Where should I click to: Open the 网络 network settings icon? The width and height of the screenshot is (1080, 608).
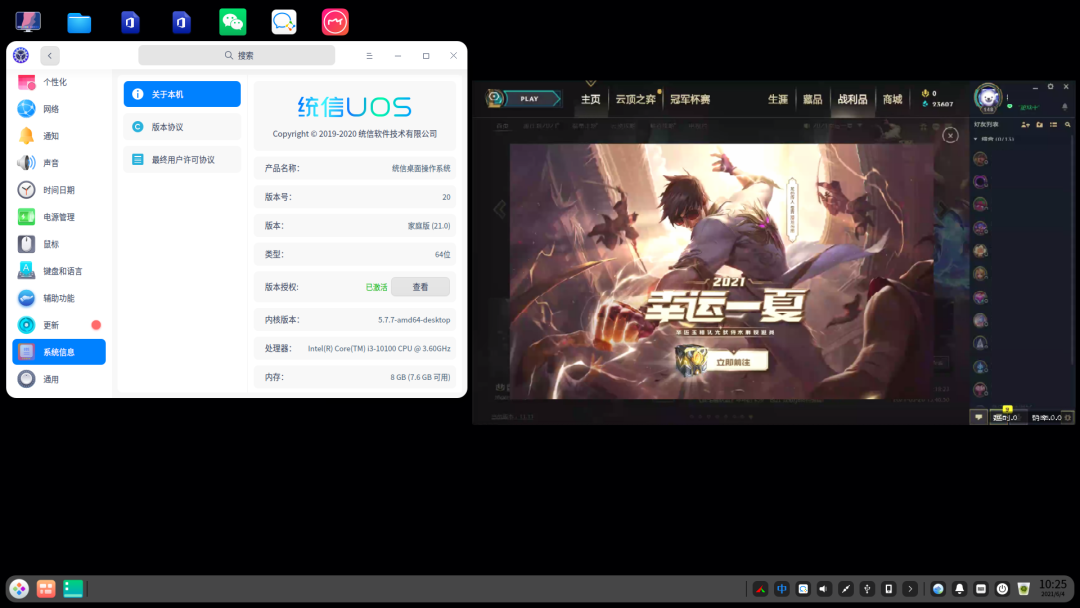26,109
